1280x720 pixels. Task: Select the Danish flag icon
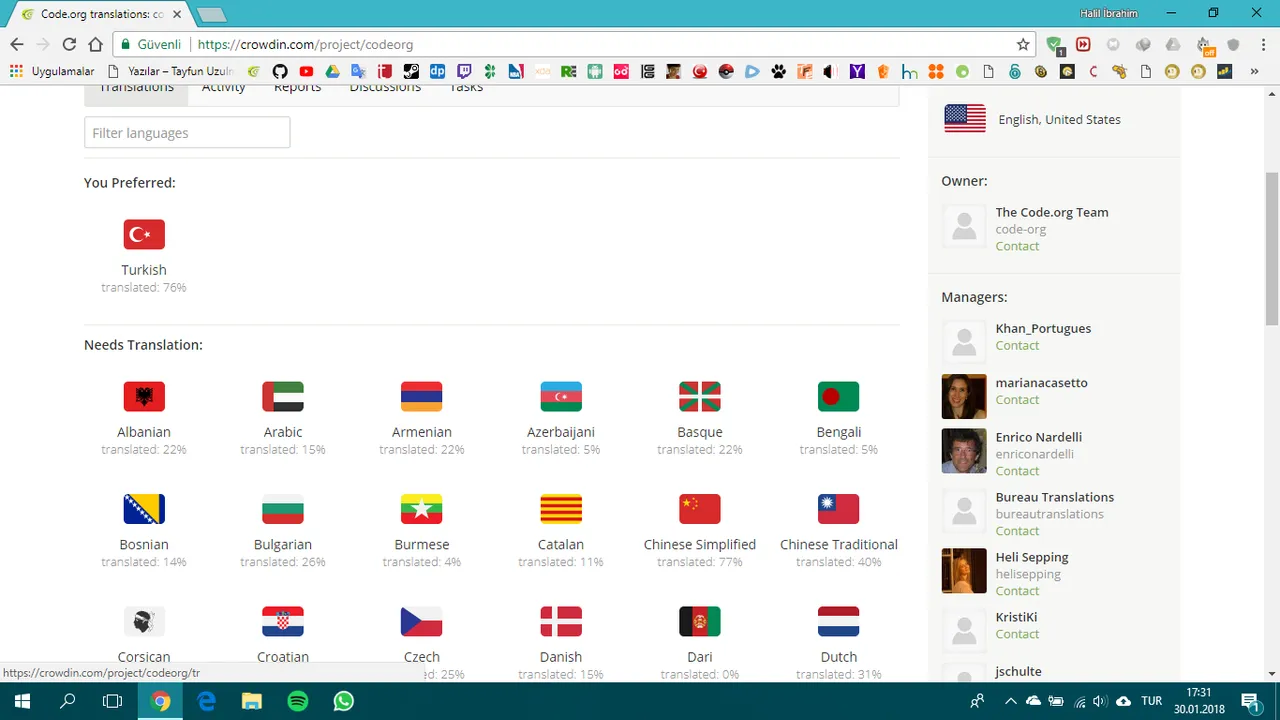click(x=561, y=621)
